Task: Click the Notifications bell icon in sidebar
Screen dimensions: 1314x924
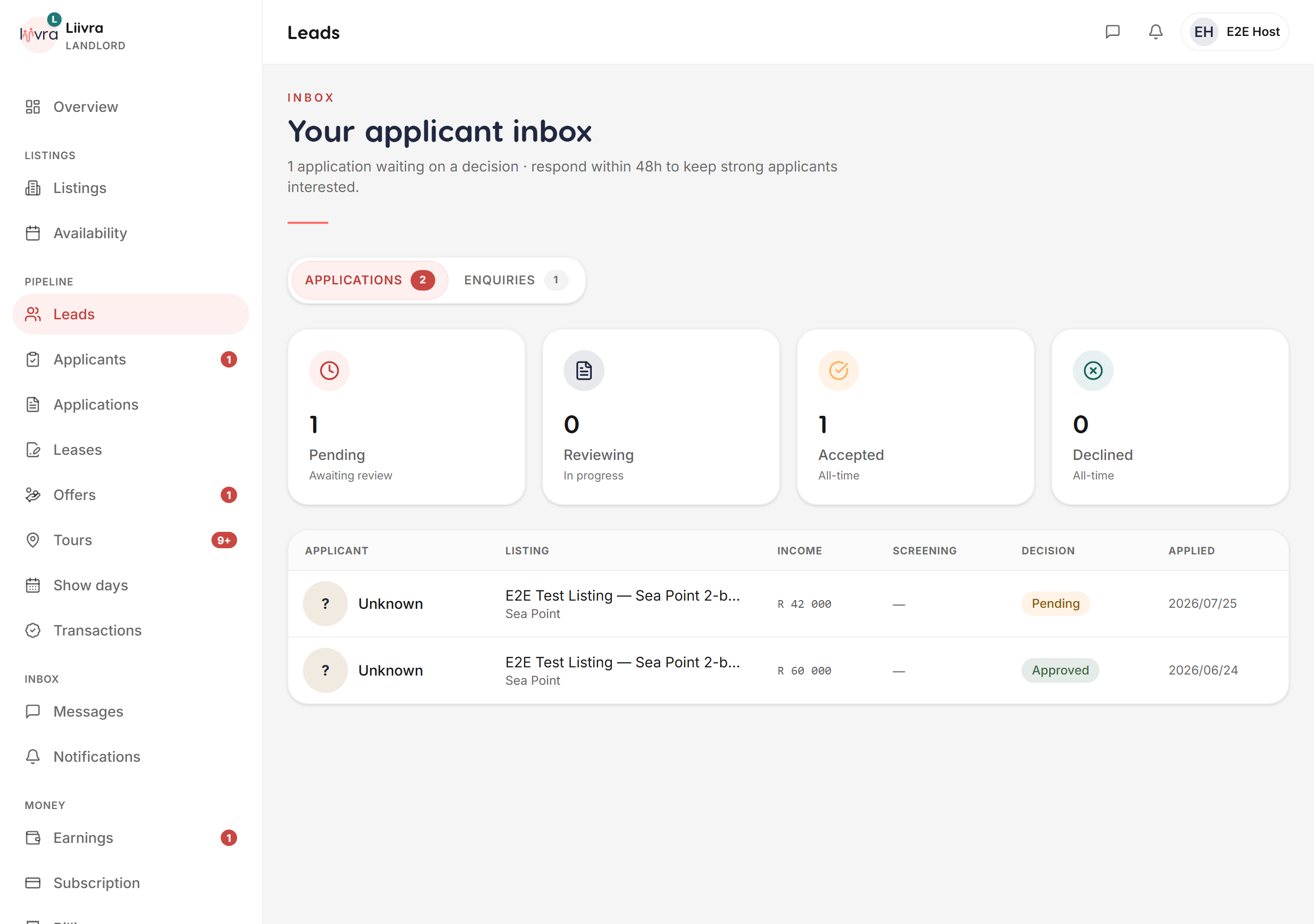Action: (33, 757)
